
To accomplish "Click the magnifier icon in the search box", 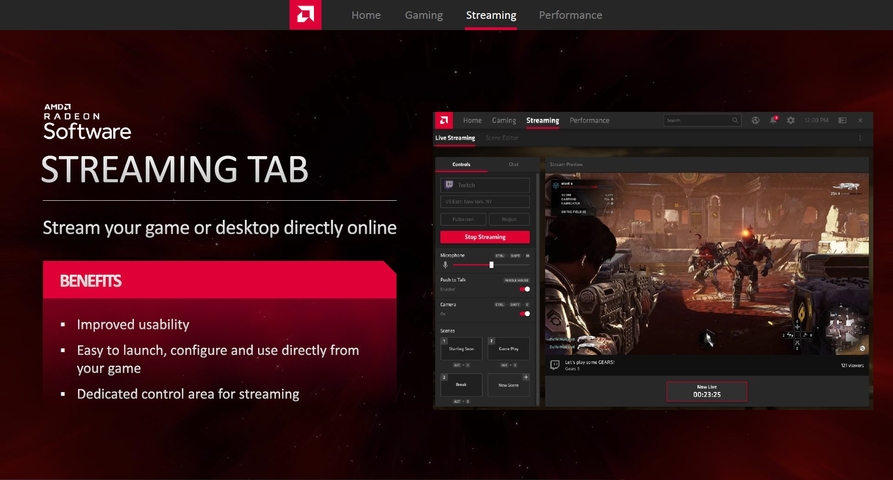I will pos(735,120).
